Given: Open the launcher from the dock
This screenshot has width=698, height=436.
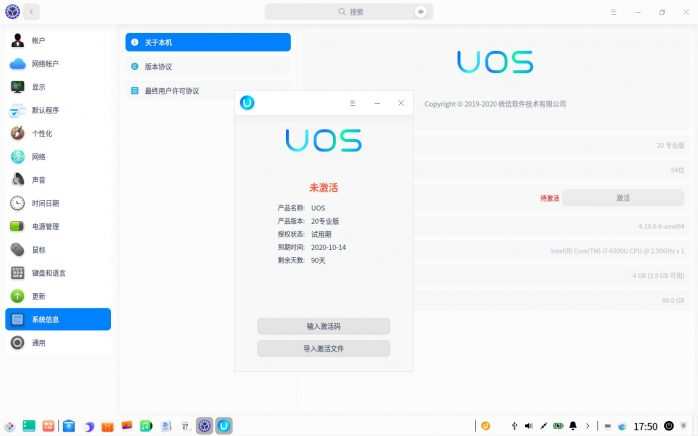Looking at the screenshot, I should (10, 426).
